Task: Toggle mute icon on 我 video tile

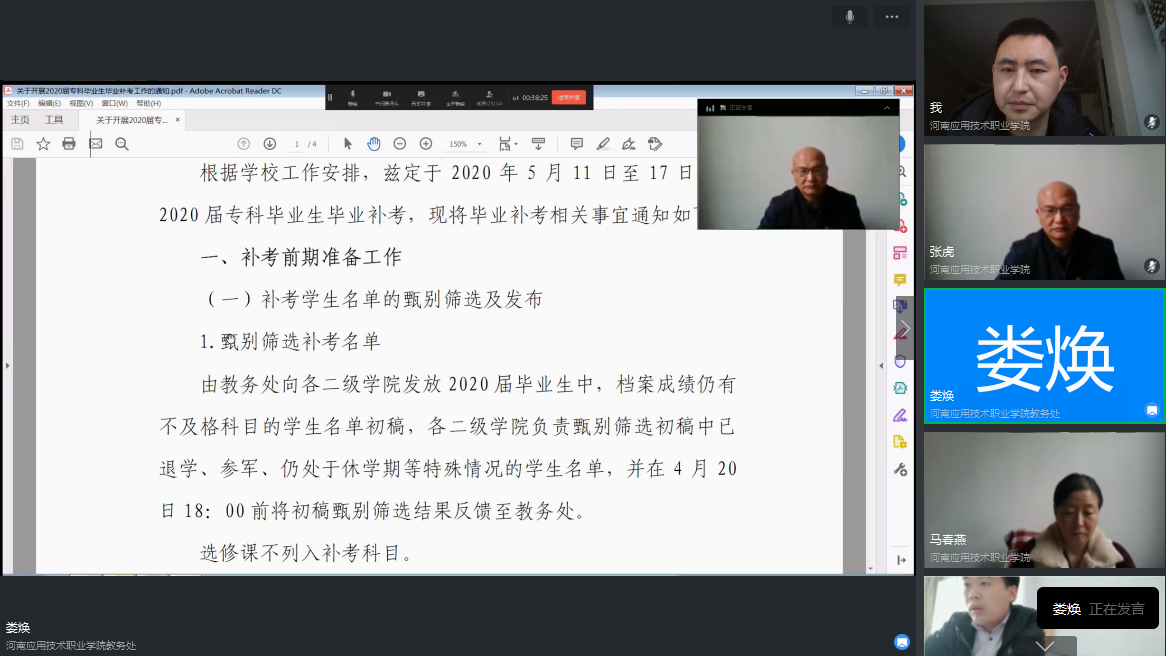Action: tap(1152, 122)
